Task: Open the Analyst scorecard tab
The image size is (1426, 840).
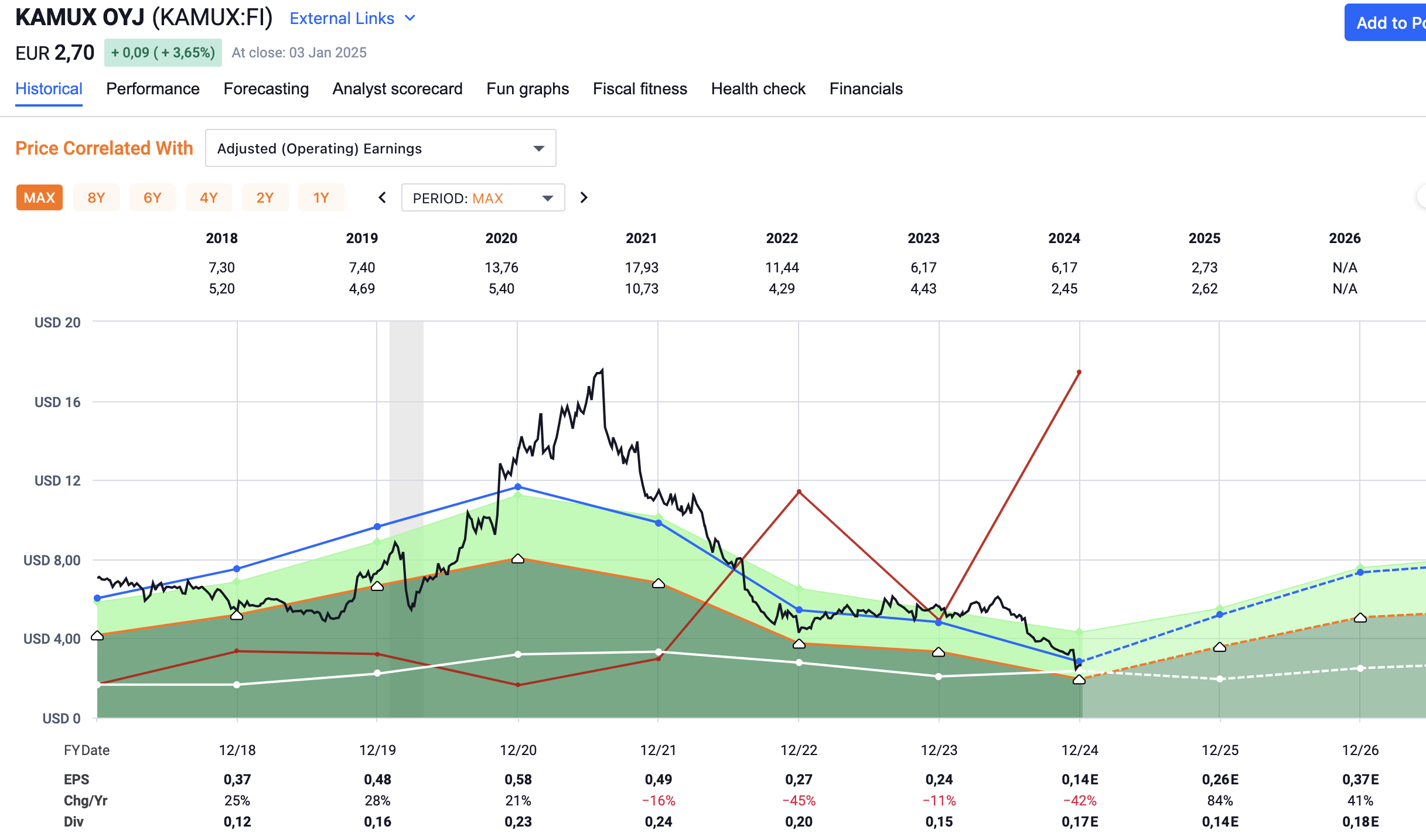Action: (x=397, y=88)
